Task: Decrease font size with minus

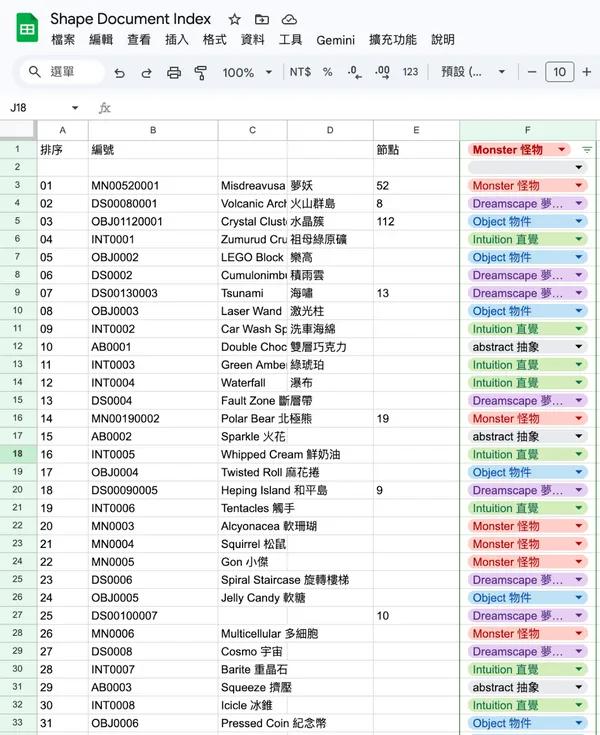Action: point(532,72)
